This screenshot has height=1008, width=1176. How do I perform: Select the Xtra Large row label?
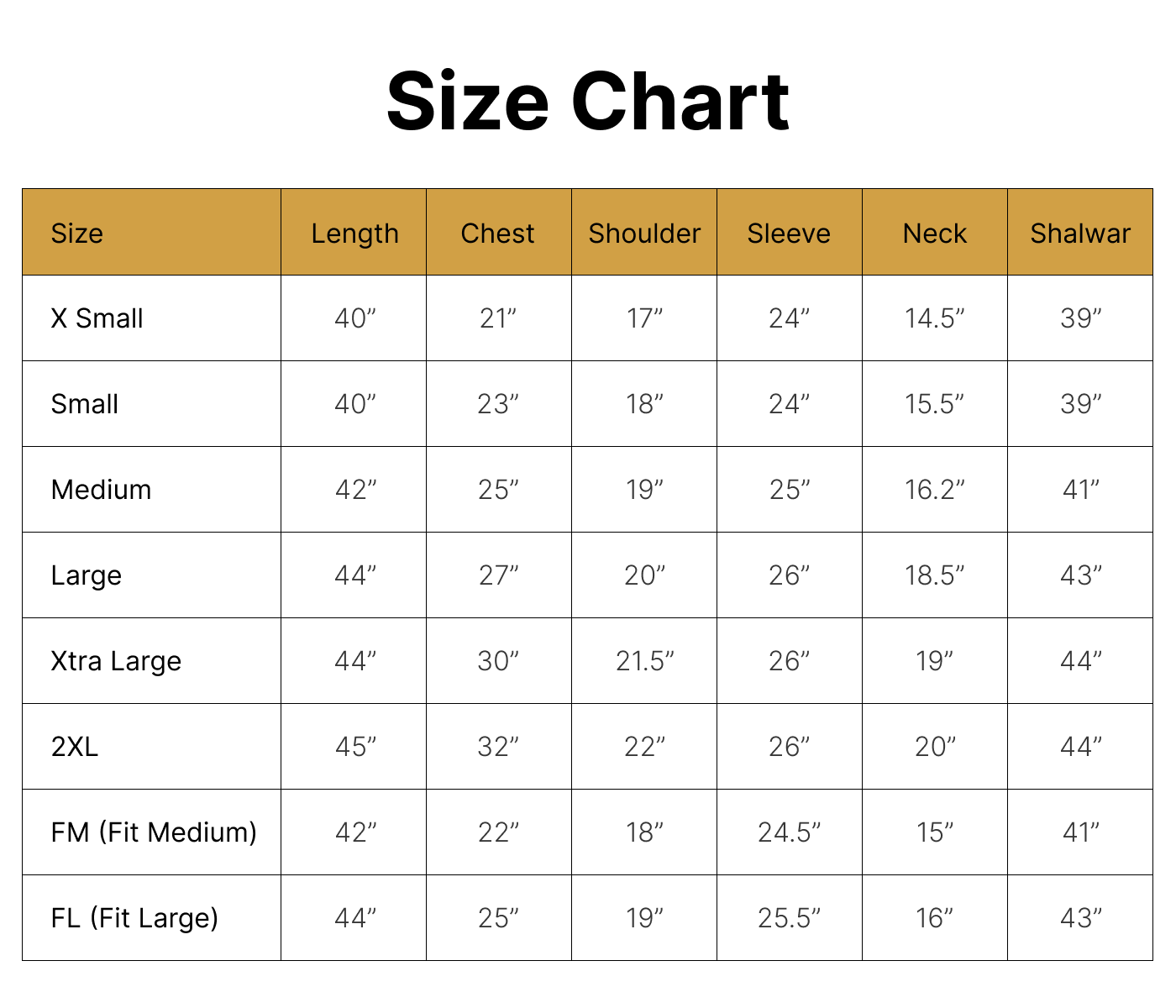tap(116, 661)
